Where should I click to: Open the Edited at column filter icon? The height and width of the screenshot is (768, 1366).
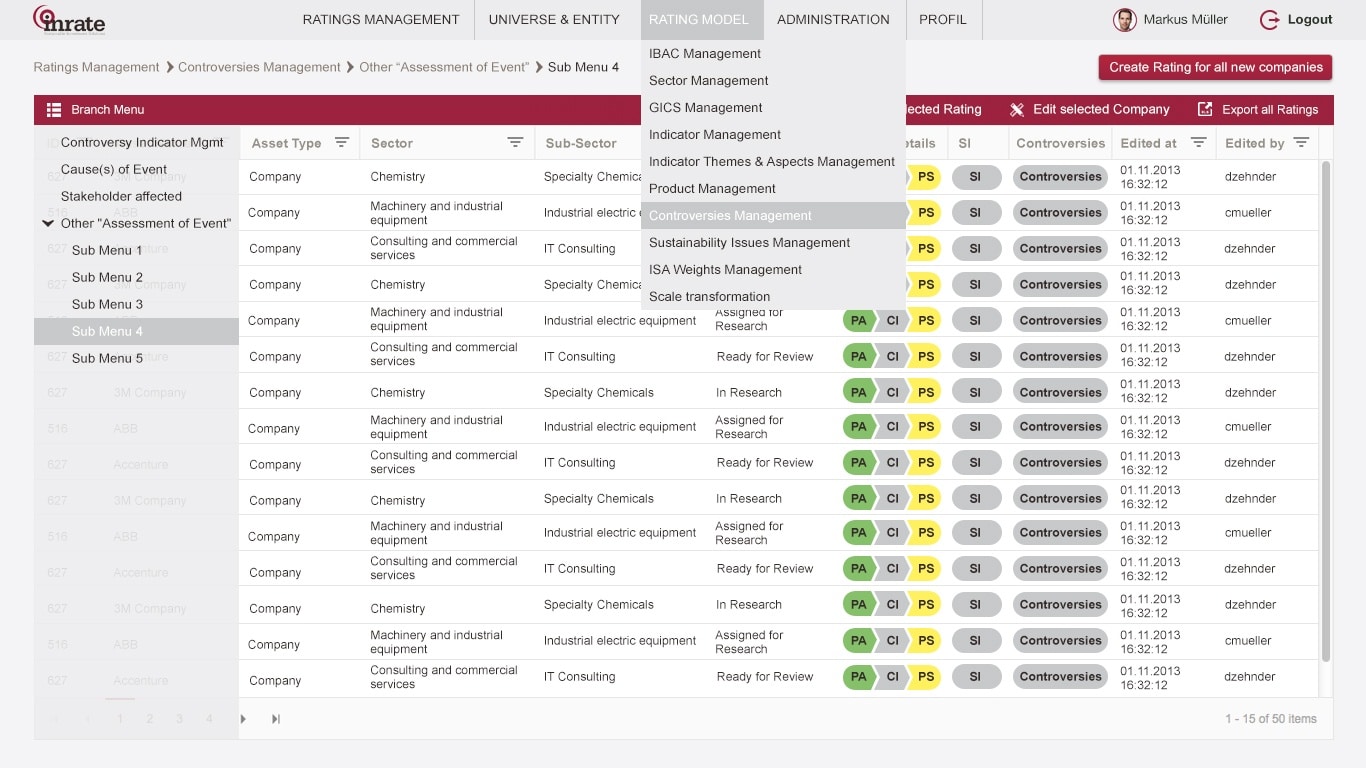coord(1198,143)
